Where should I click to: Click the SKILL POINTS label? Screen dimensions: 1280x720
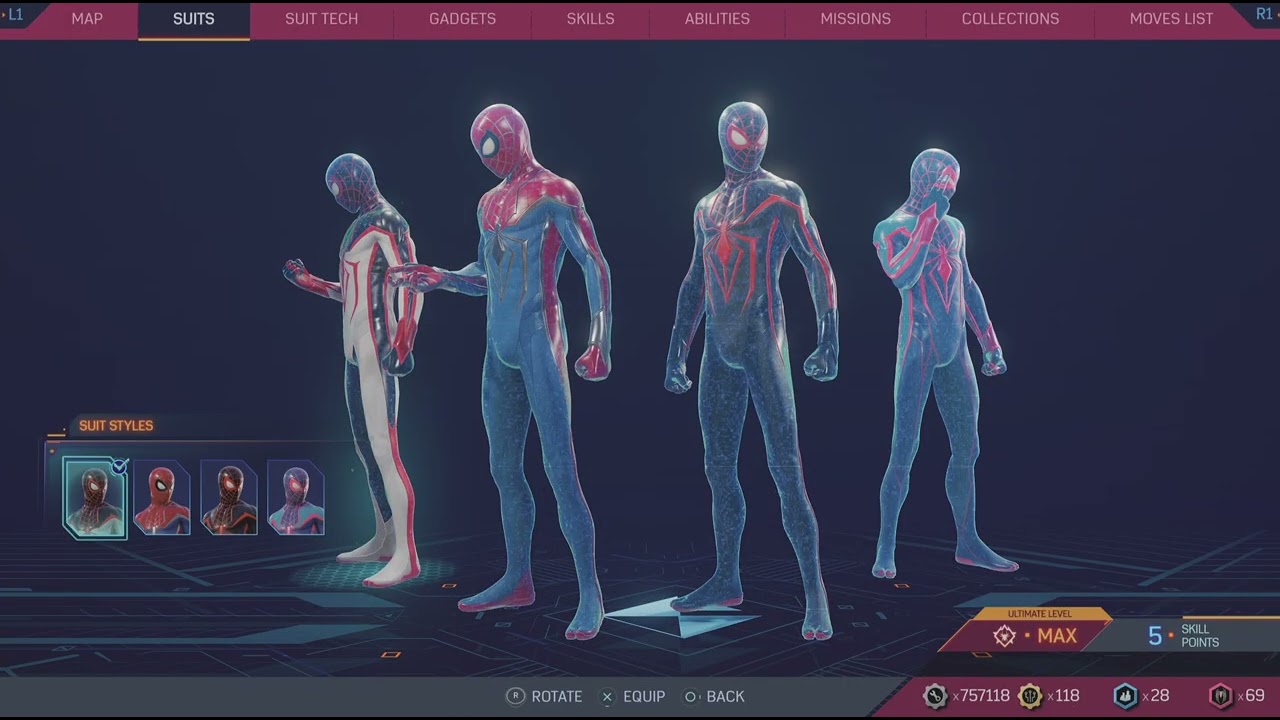click(x=1200, y=636)
